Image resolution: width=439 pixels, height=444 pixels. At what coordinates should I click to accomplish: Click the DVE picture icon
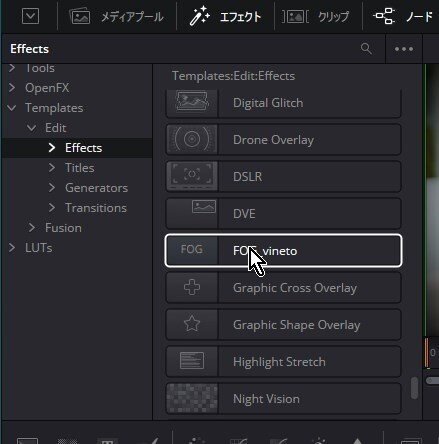tap(204, 207)
